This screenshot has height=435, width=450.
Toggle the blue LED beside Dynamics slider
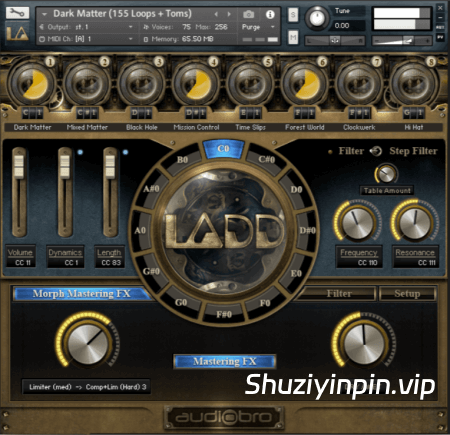80,152
